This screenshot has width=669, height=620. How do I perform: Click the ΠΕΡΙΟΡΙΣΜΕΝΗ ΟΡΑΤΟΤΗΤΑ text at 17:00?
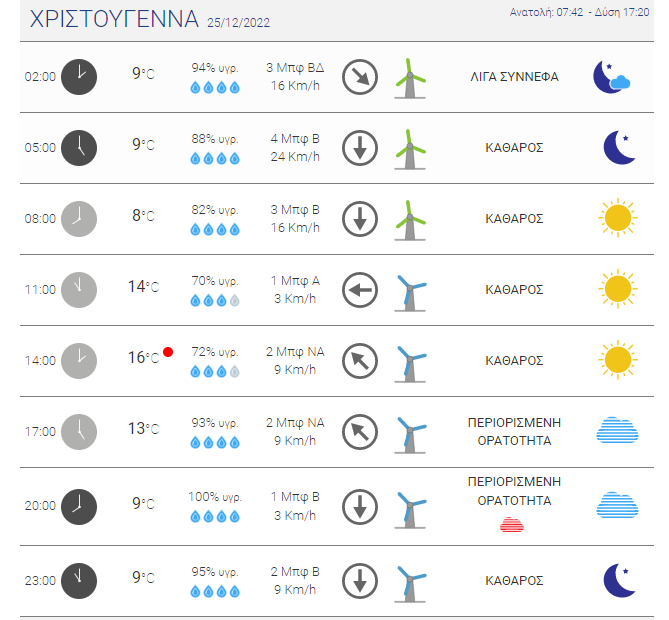(514, 431)
